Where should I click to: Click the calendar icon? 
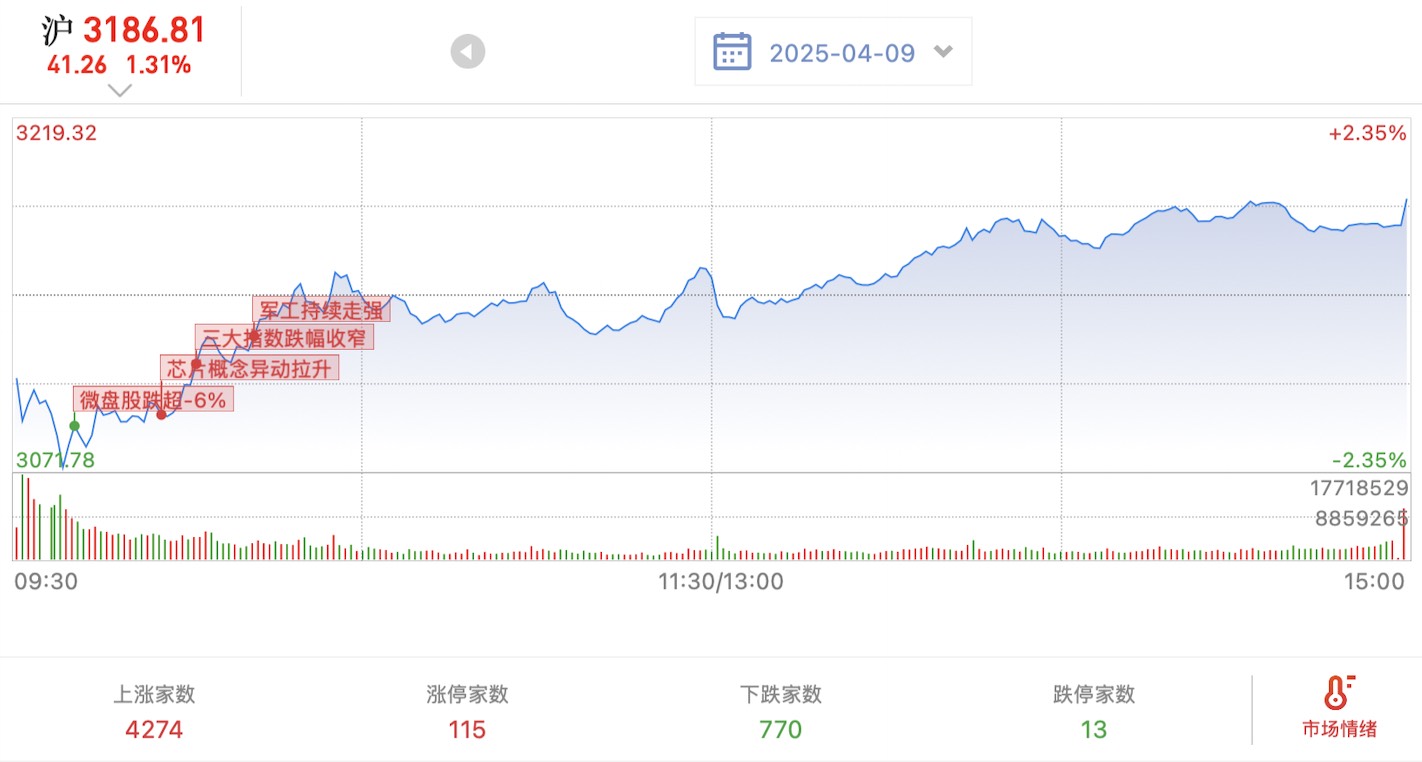(732, 51)
